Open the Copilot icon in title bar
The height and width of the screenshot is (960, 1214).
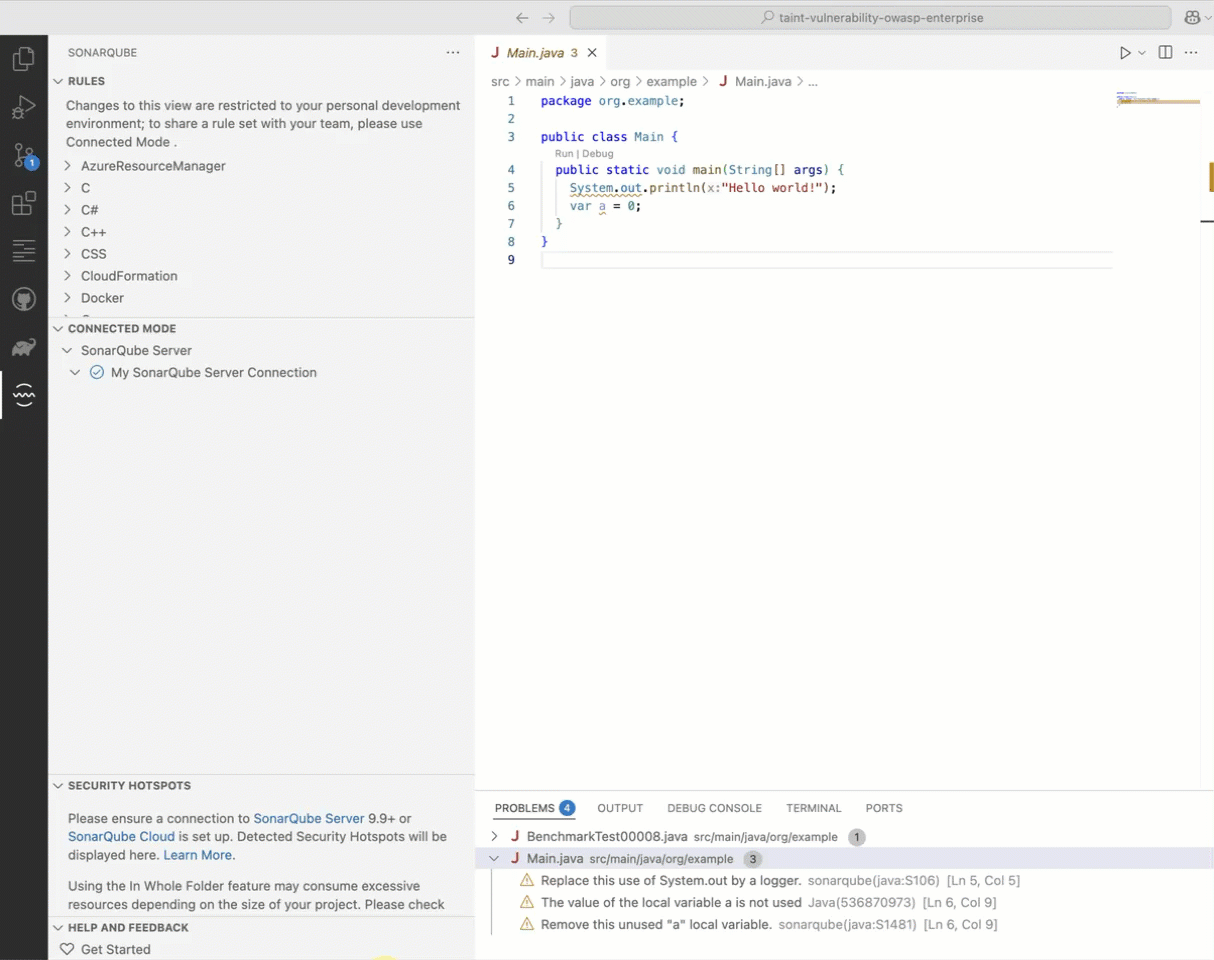coord(1192,18)
